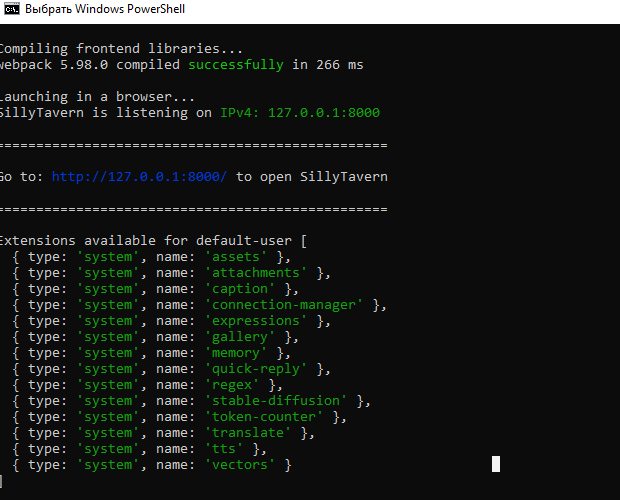Click the 'token-counter' extension name
The image size is (620, 500).
coord(264,417)
